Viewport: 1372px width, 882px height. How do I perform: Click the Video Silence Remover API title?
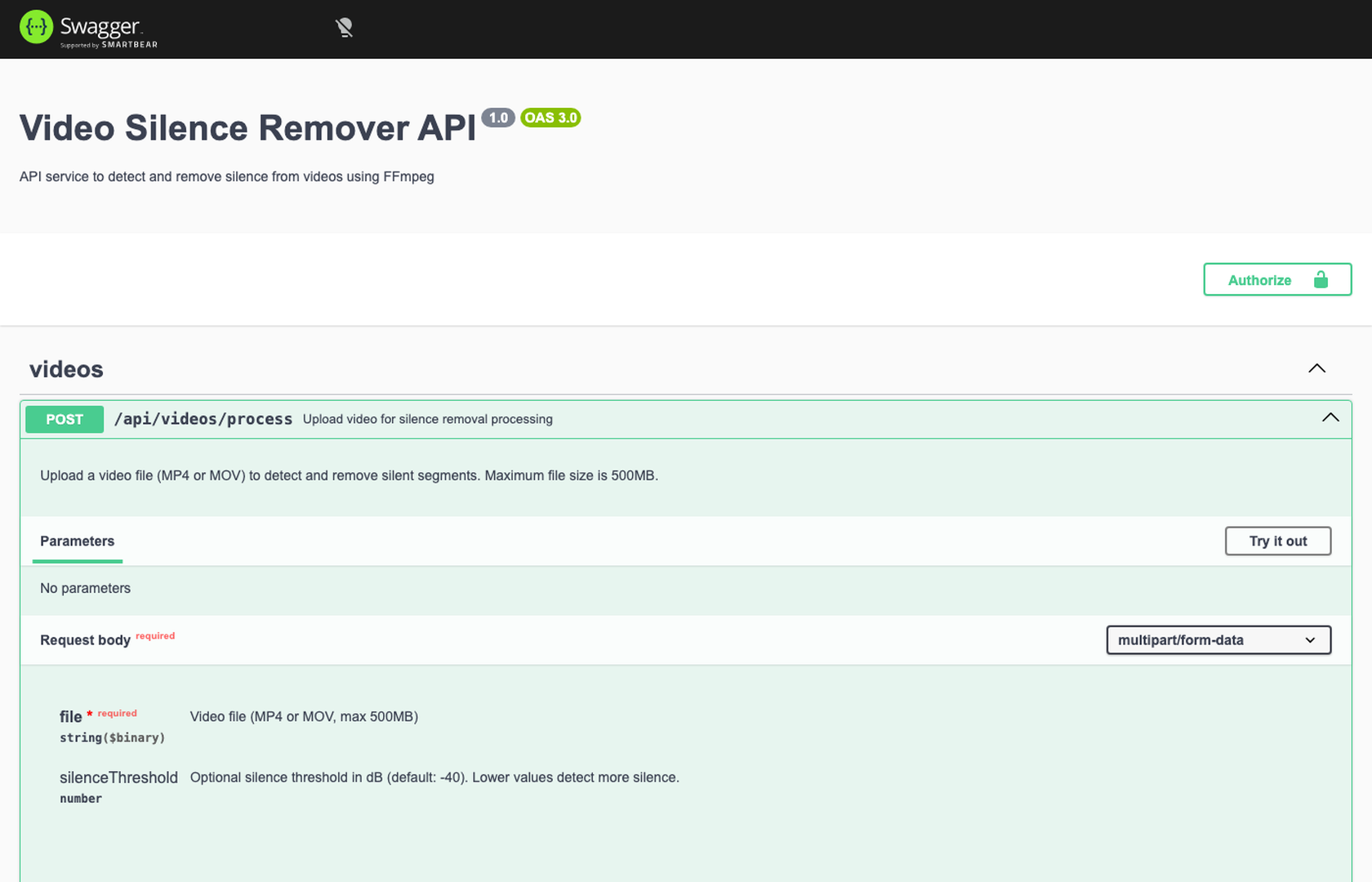[247, 127]
